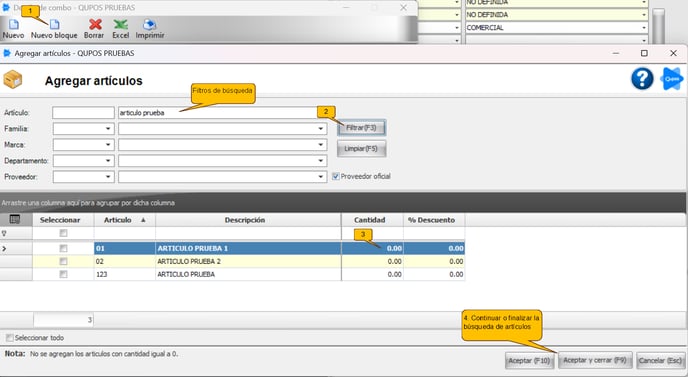Image resolution: width=688 pixels, height=377 pixels.
Task: Click the 'articulo prueba' search text field
Action: coord(222,113)
